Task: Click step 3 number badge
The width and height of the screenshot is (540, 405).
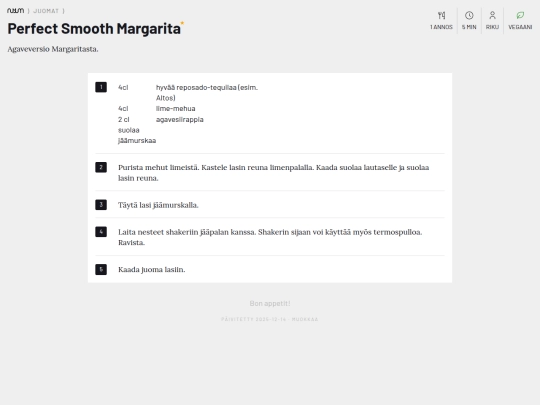Action: pyautogui.click(x=101, y=205)
